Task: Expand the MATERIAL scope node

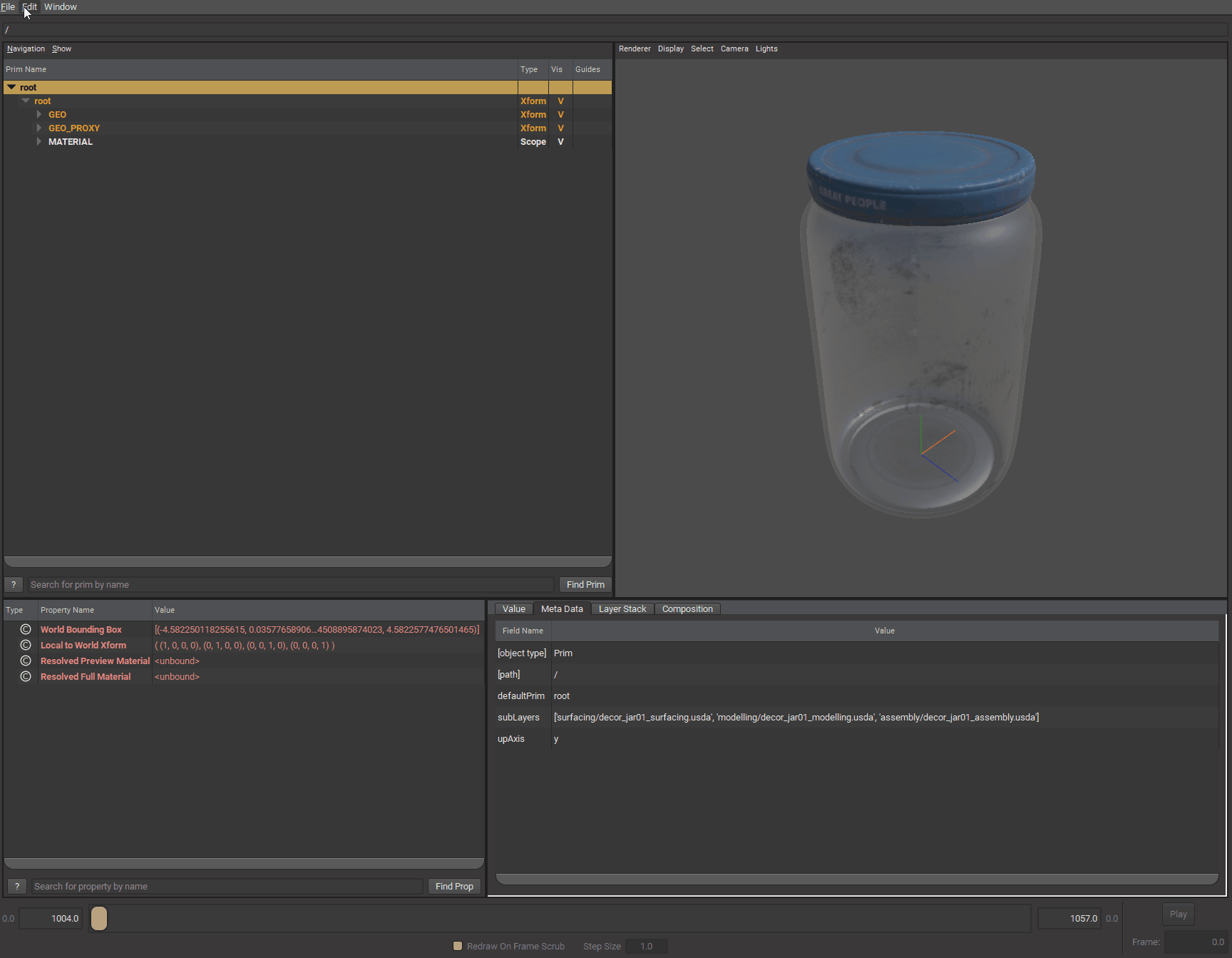Action: click(x=39, y=142)
